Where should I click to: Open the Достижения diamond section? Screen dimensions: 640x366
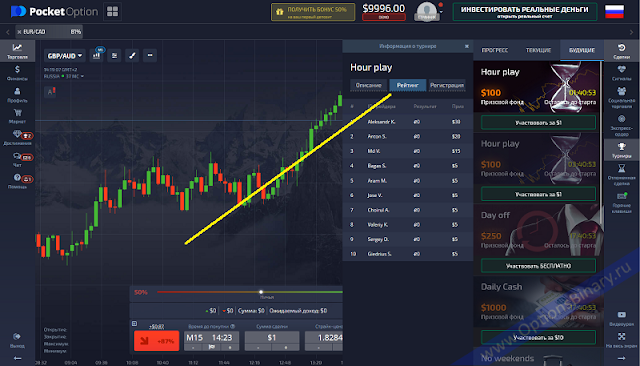[x=17, y=138]
